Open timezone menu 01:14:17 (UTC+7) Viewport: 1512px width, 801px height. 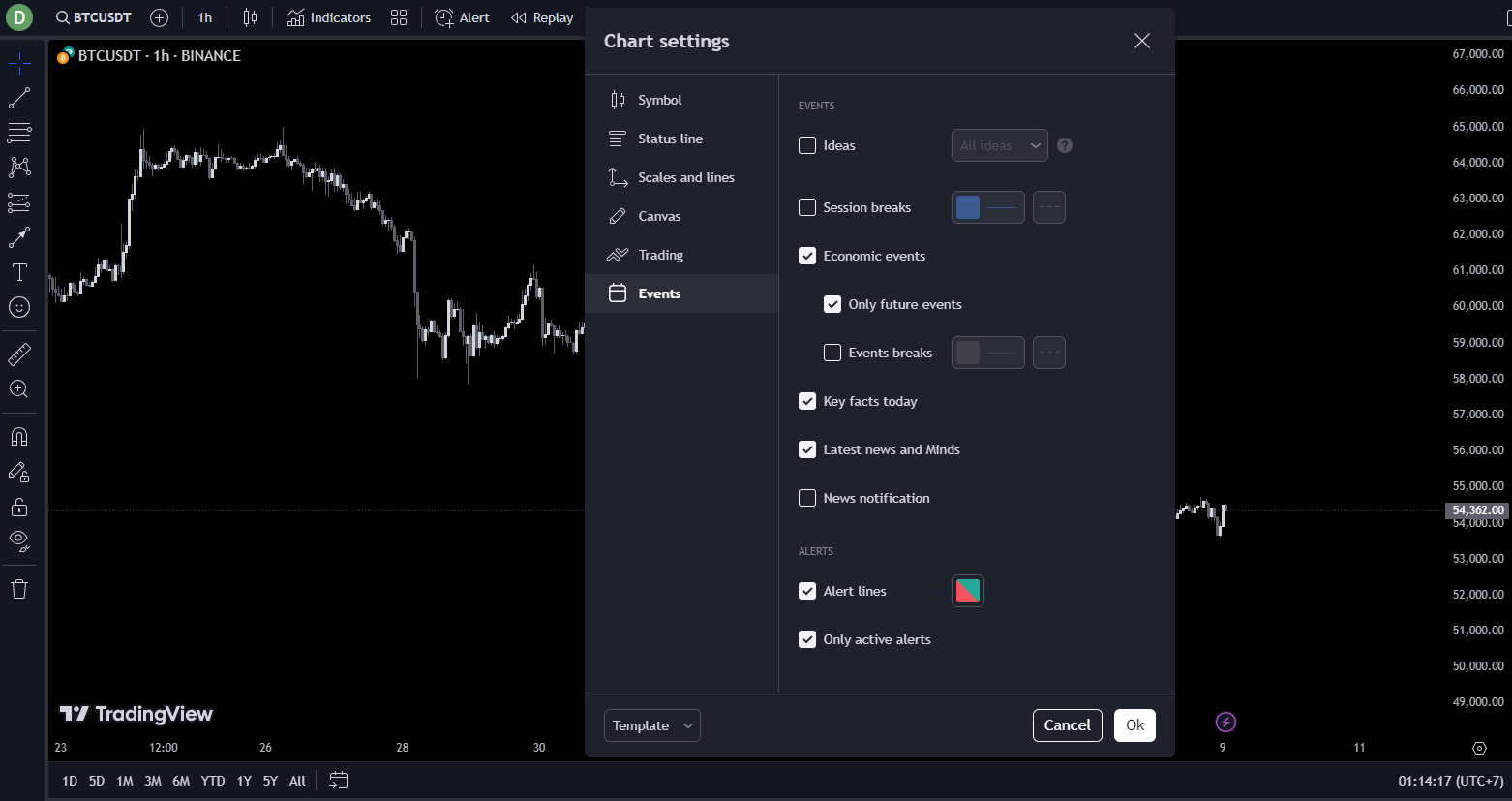click(x=1451, y=781)
